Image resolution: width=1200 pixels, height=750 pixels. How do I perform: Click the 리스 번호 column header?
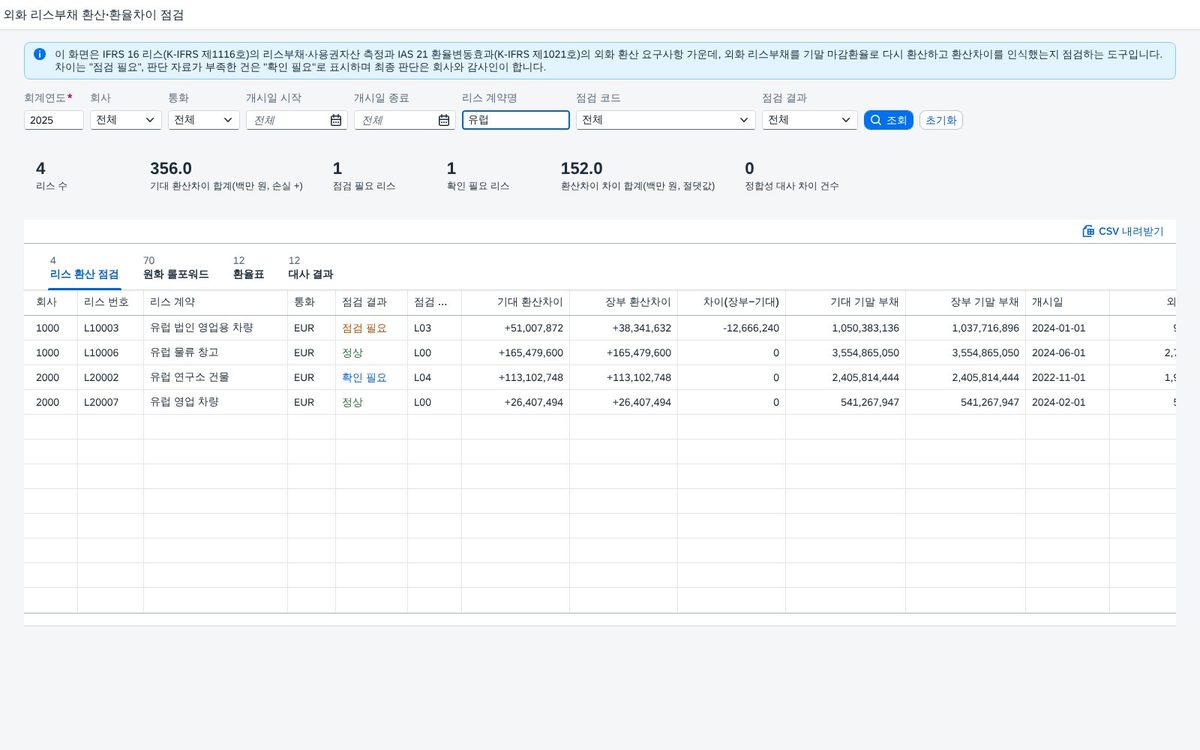[x=111, y=303]
